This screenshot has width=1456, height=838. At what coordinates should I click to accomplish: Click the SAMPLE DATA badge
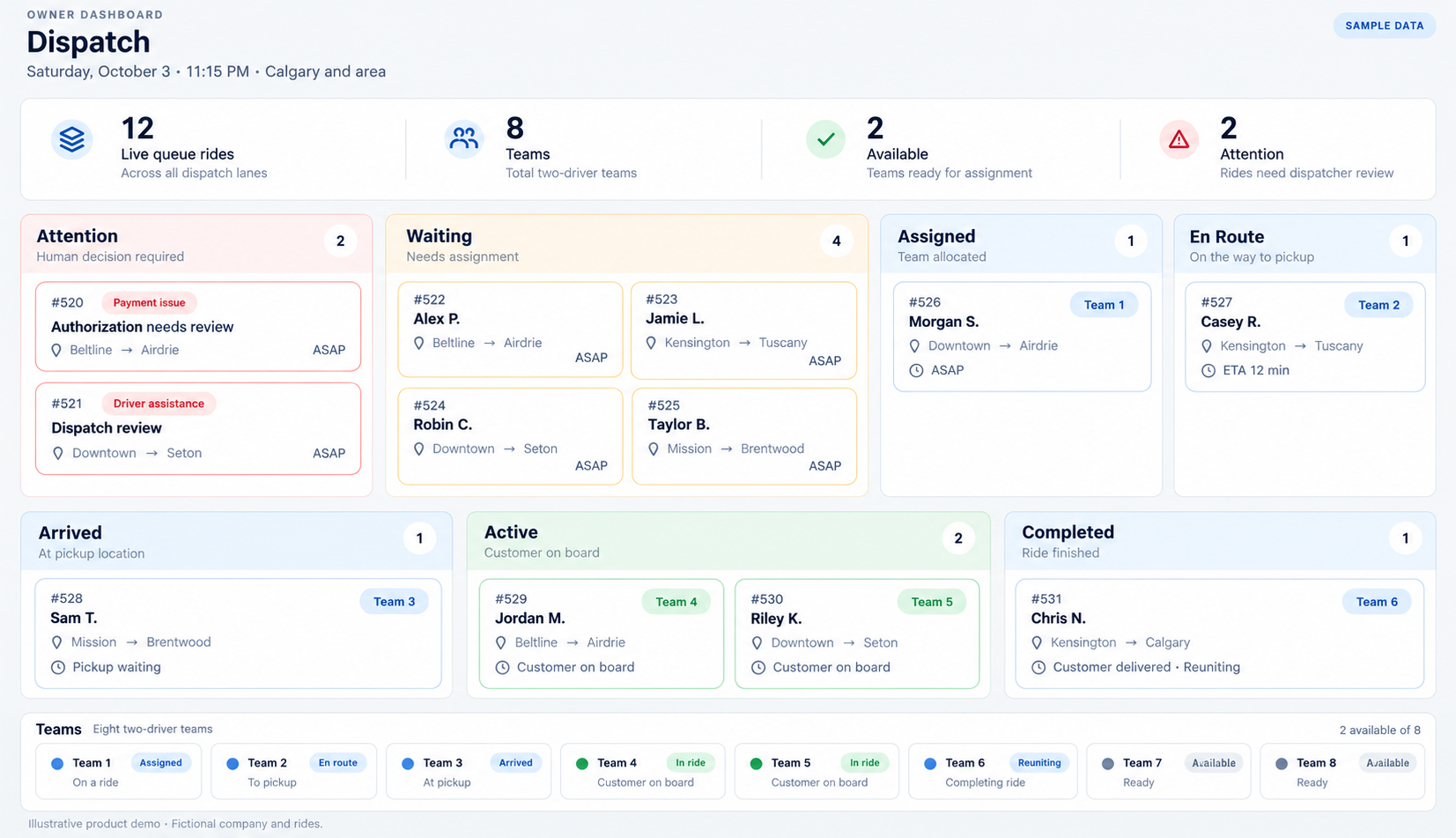(x=1385, y=26)
